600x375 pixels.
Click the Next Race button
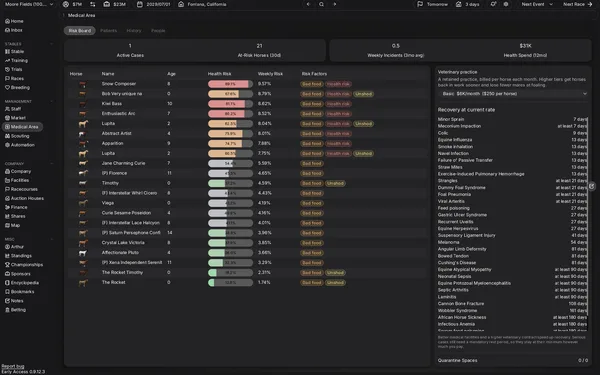tap(577, 4)
